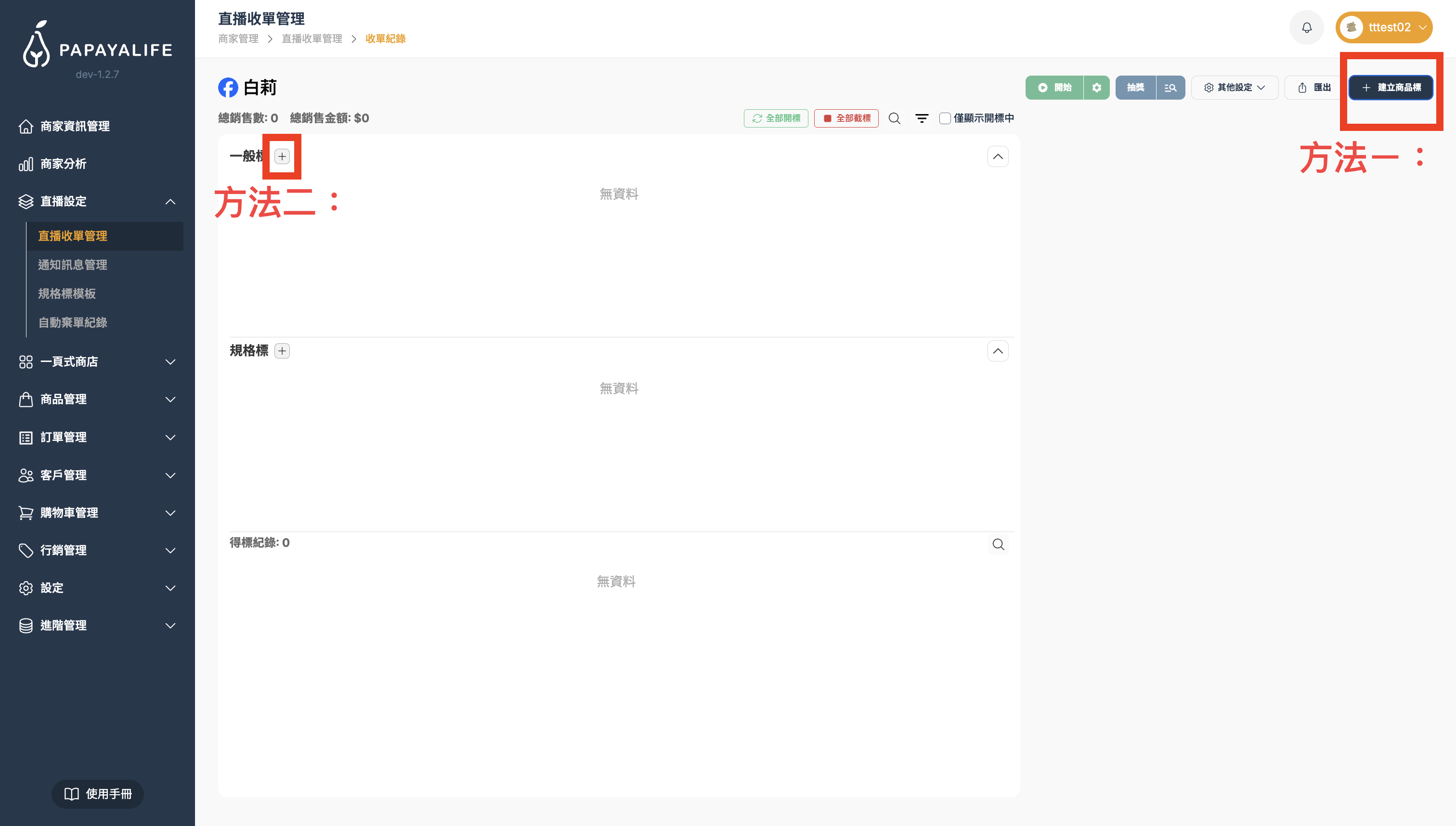
Task: Open live start settings gear icon
Action: (1096, 88)
